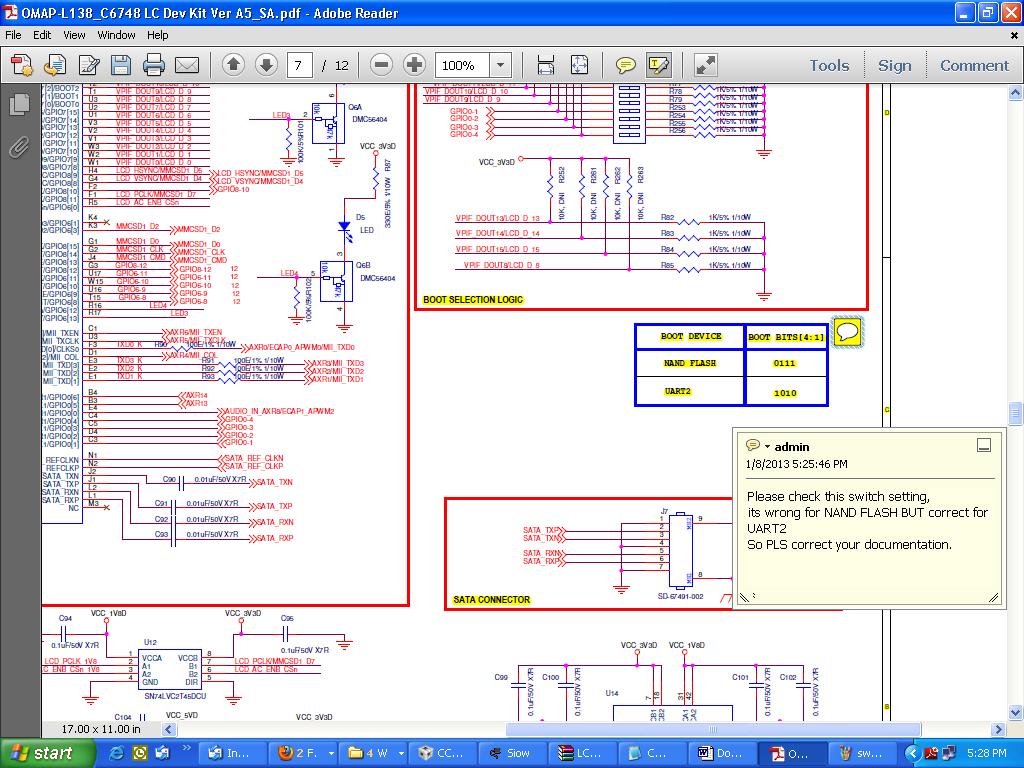
Task: Click the 'NAND FLASH' table cell
Action: [690, 363]
